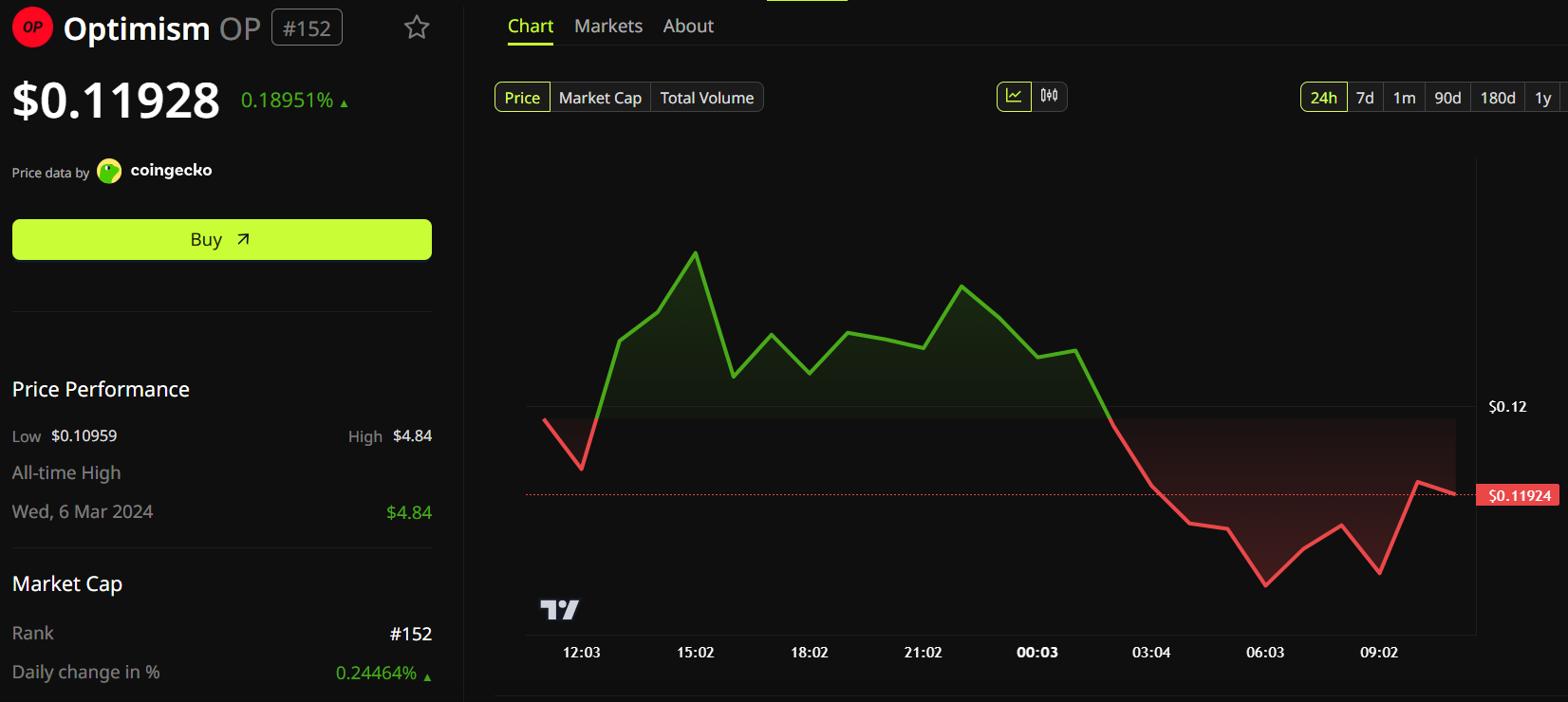Click the arrow icon on Buy button

(x=243, y=239)
